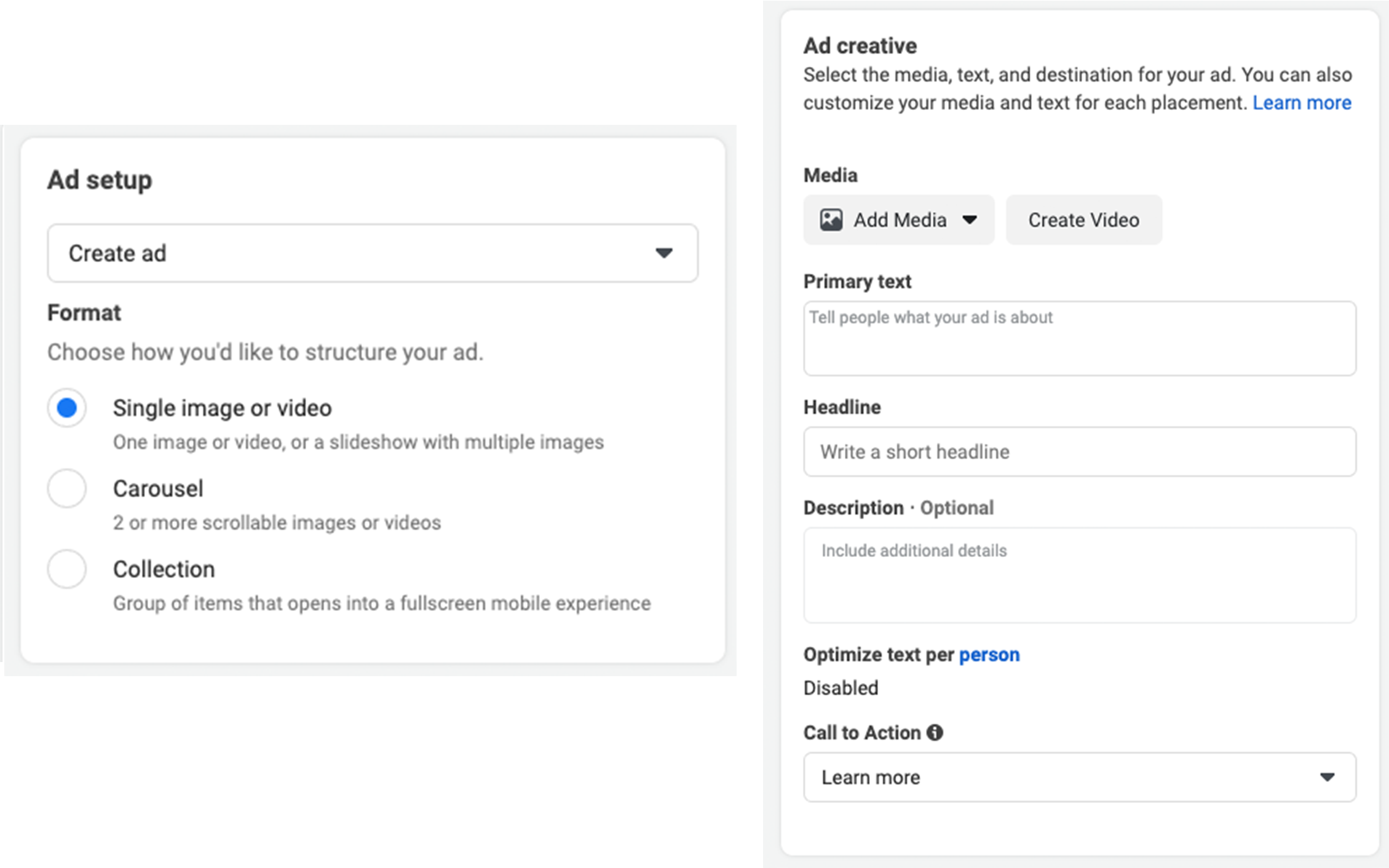Image resolution: width=1389 pixels, height=868 pixels.
Task: Click the image icon in Add Media
Action: (831, 219)
